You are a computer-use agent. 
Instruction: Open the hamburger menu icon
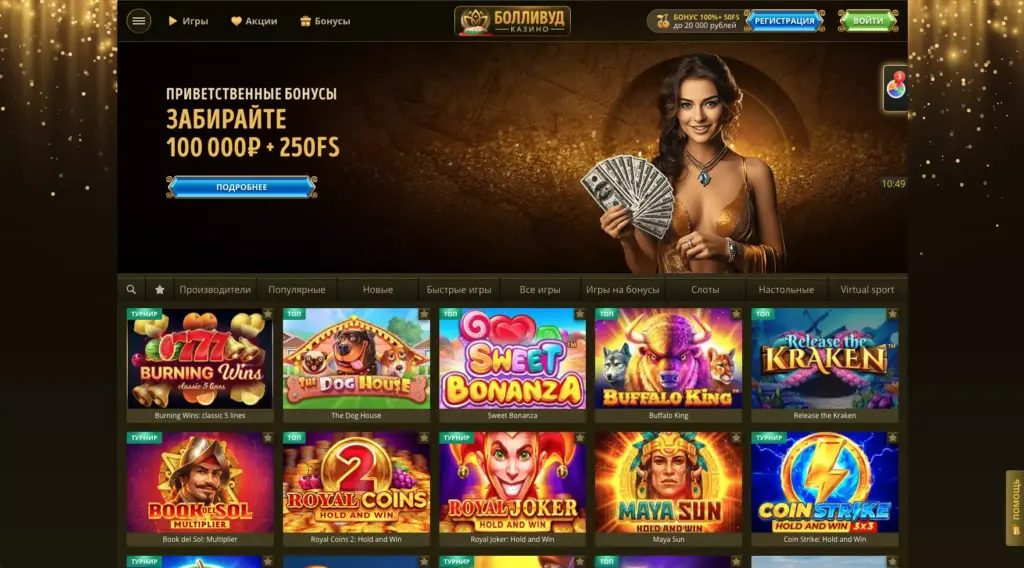pos(138,21)
